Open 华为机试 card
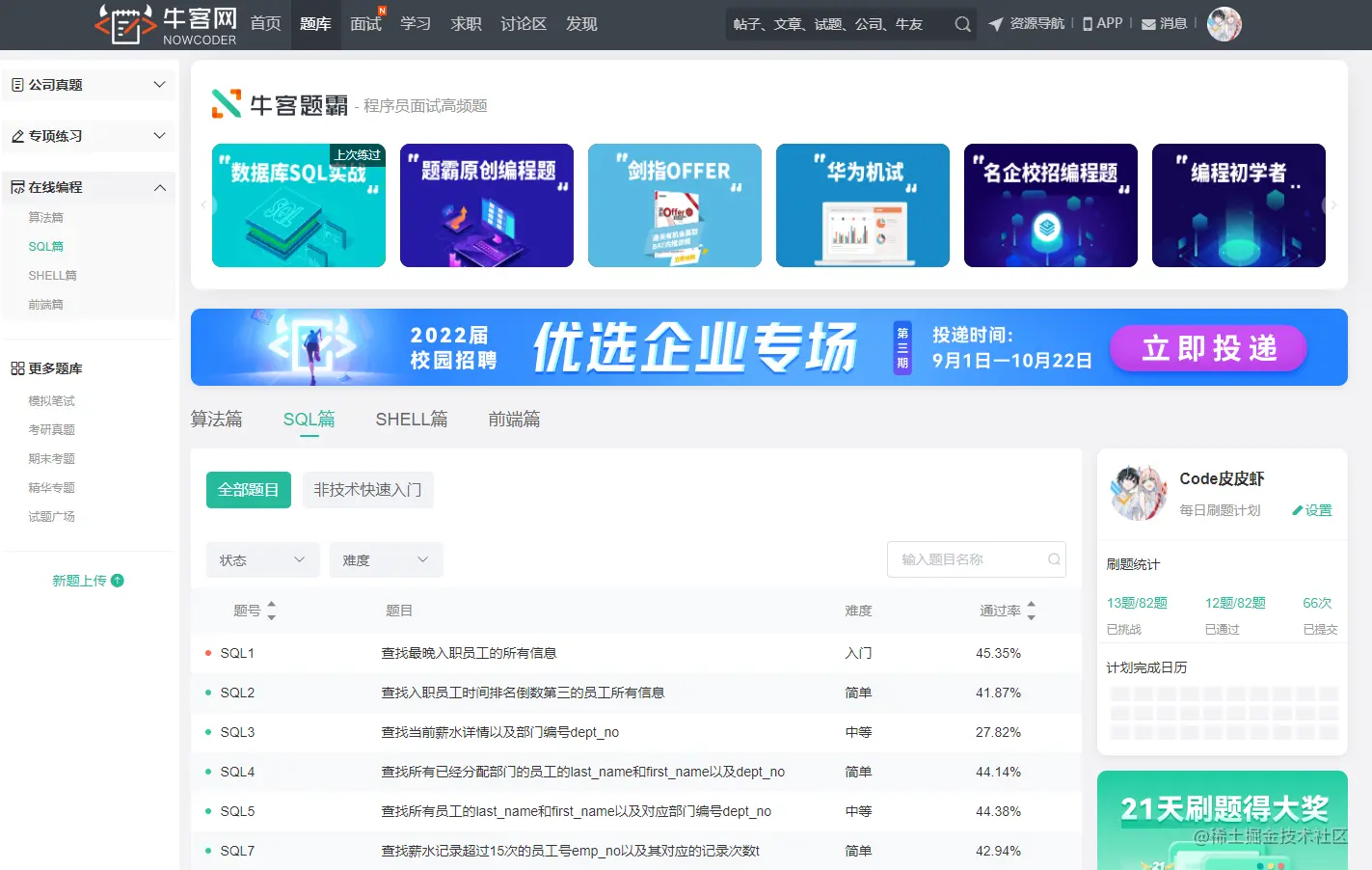The width and height of the screenshot is (1372, 870). (863, 205)
